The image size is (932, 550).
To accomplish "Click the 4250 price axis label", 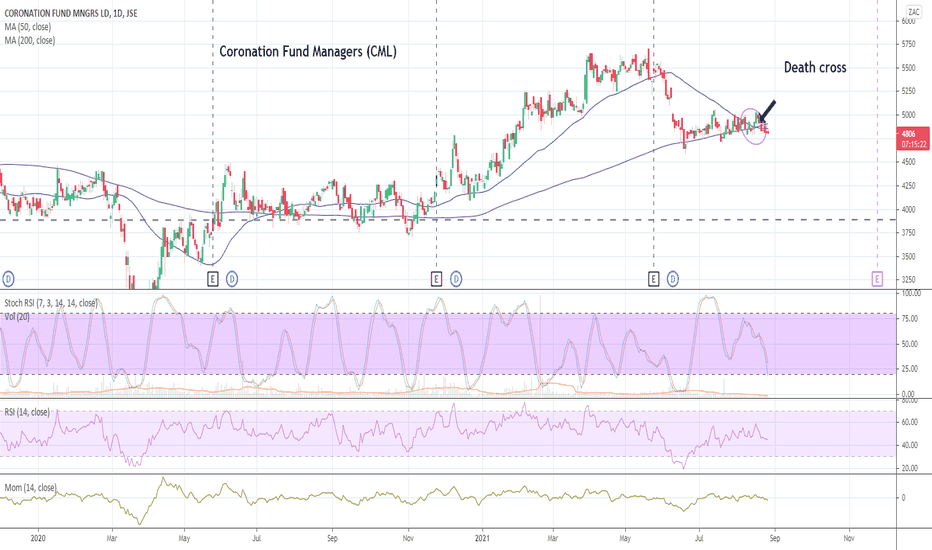I will tap(908, 186).
